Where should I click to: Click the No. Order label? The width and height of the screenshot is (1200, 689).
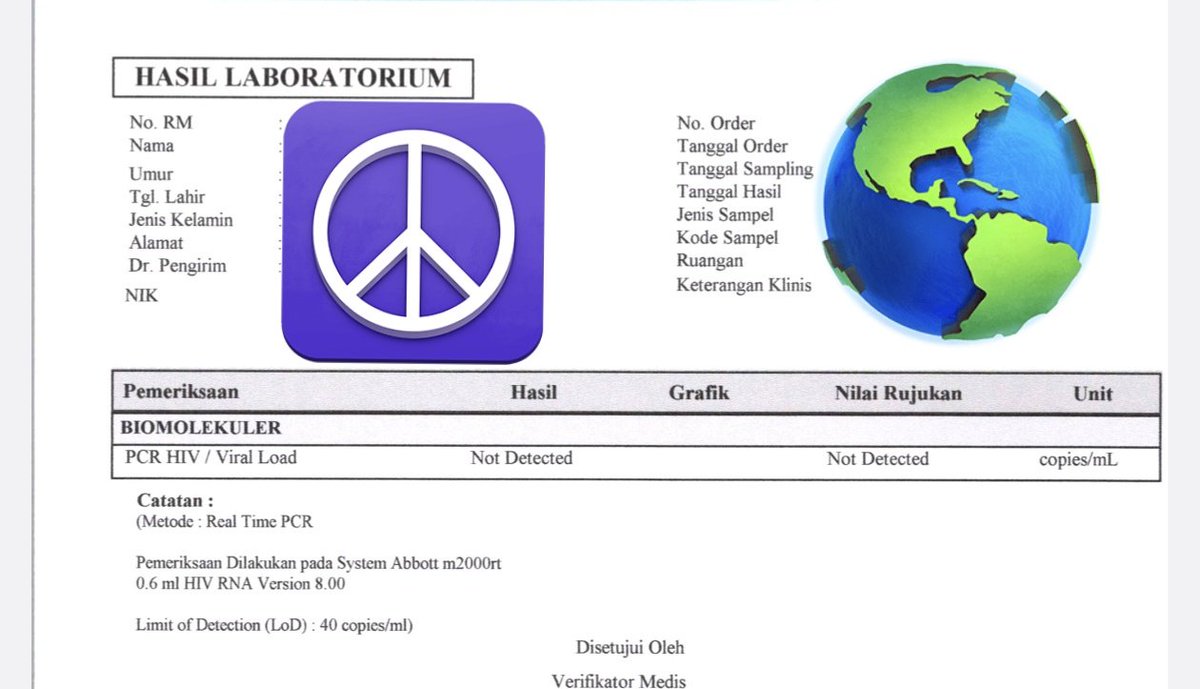pos(716,124)
